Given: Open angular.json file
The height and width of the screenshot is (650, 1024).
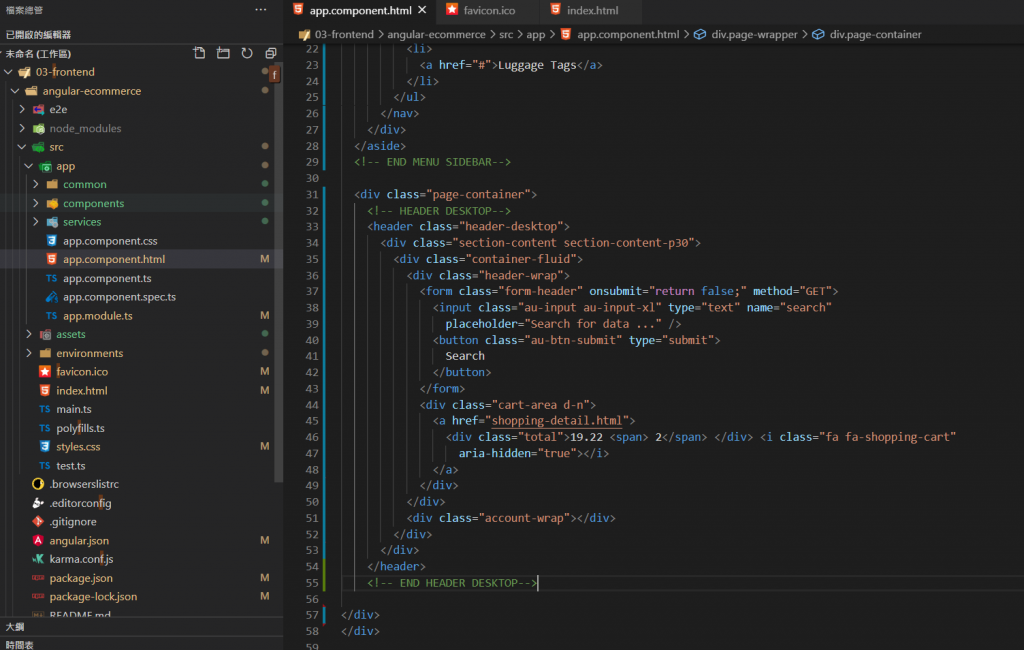Looking at the screenshot, I should [79, 540].
